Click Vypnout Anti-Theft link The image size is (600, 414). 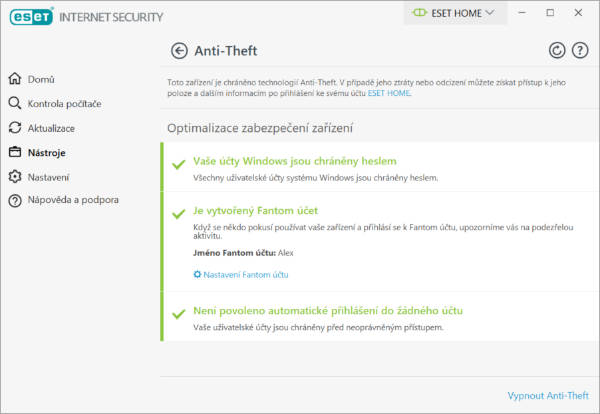(x=548, y=395)
